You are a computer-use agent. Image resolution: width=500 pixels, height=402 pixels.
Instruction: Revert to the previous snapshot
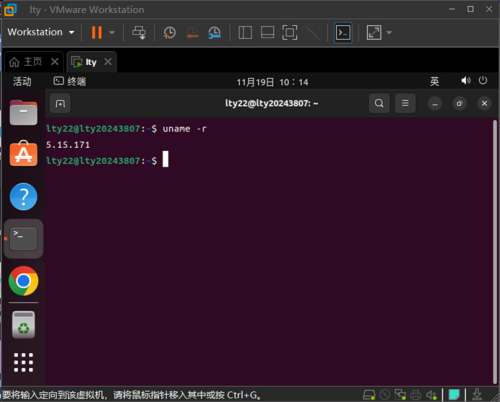click(192, 33)
